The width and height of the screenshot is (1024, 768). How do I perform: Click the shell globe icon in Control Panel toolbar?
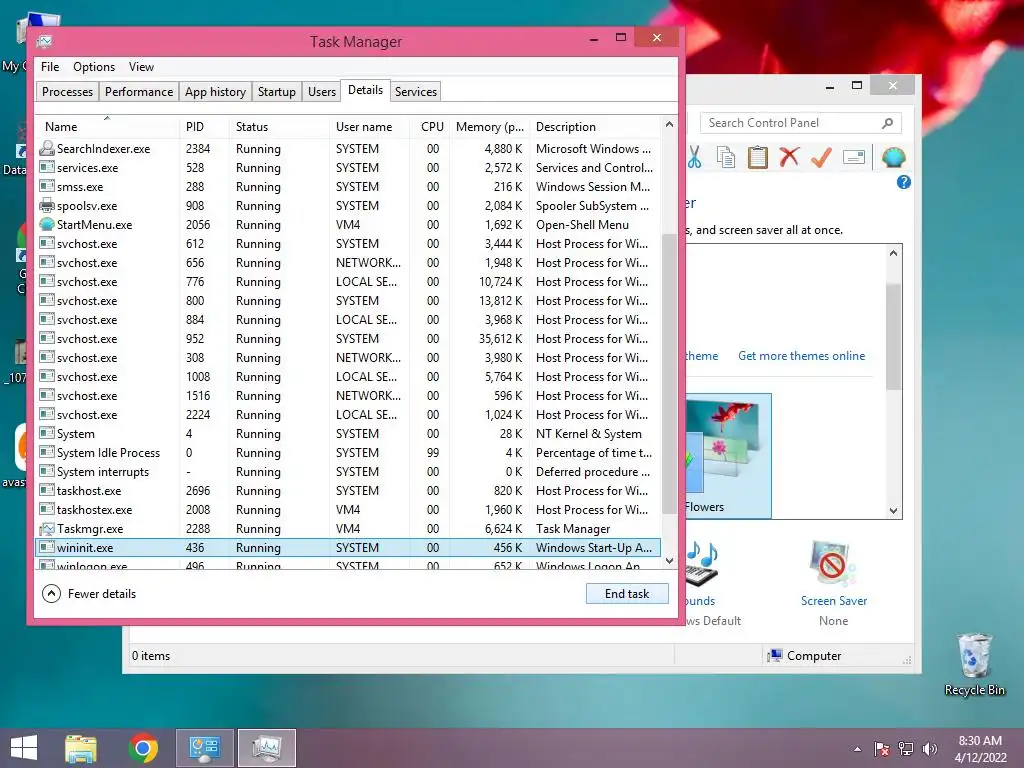893,157
